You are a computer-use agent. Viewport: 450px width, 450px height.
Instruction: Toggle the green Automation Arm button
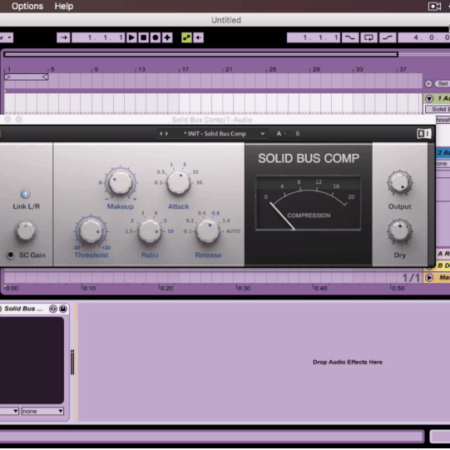(186, 38)
